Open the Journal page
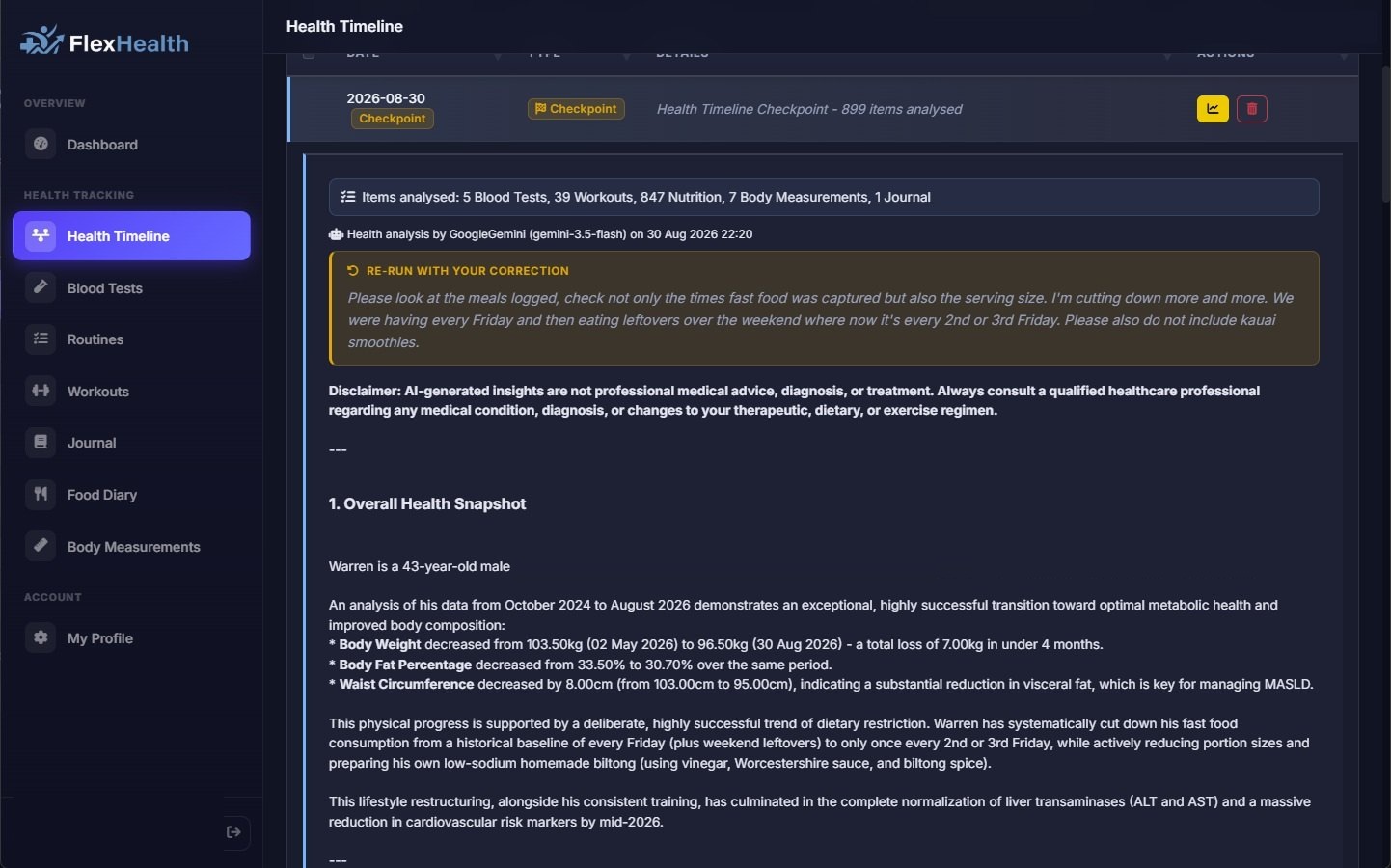The width and height of the screenshot is (1391, 868). pos(131,443)
